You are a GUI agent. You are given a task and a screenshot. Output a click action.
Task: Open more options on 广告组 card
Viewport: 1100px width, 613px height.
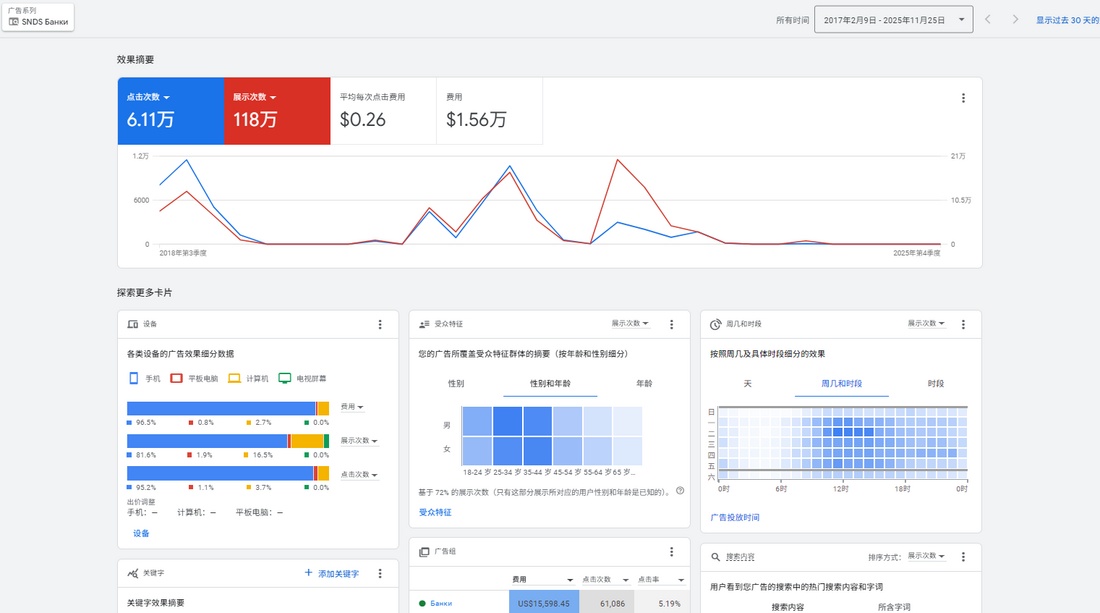point(672,552)
